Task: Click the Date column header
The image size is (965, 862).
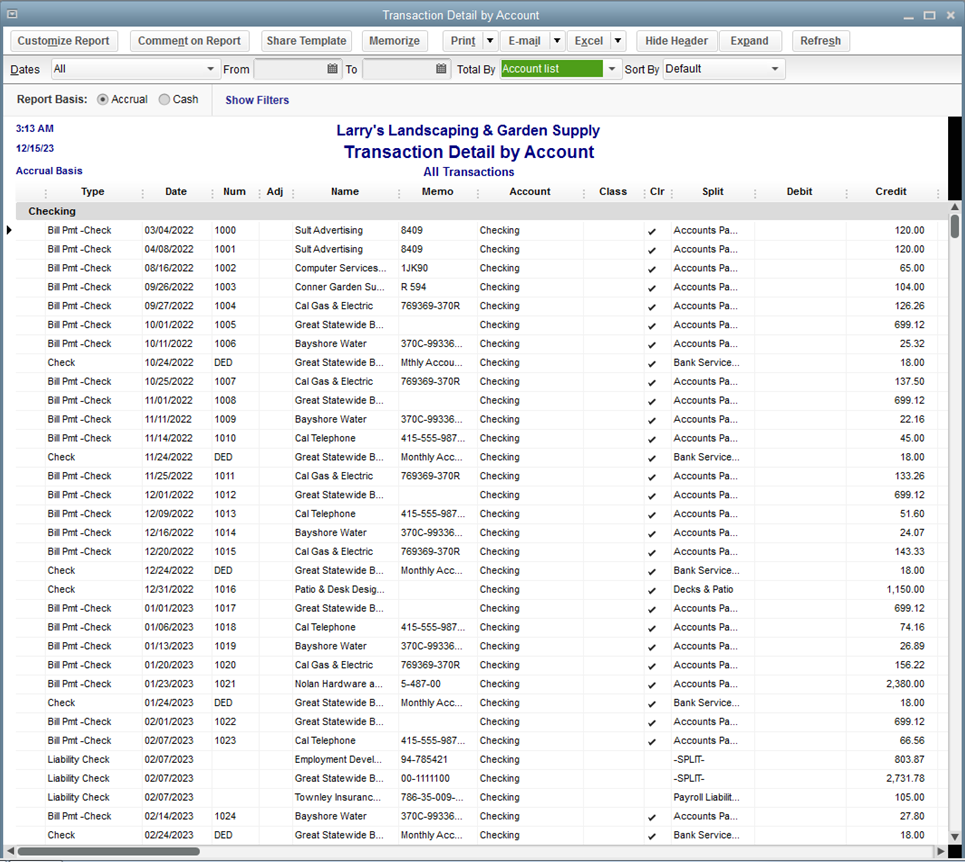Action: [x=176, y=191]
